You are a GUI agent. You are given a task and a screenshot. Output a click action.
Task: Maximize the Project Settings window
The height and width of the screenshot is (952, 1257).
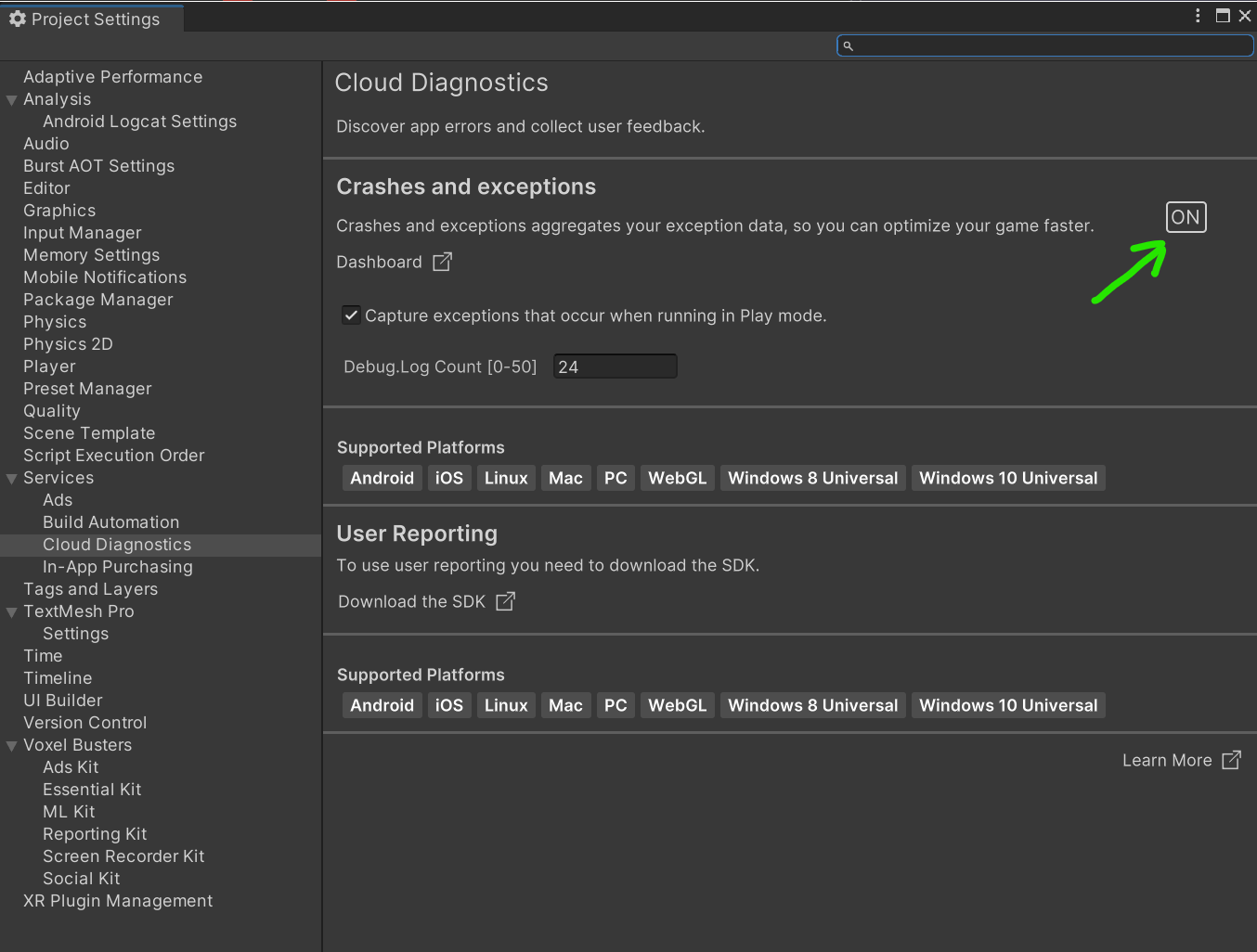pos(1223,16)
